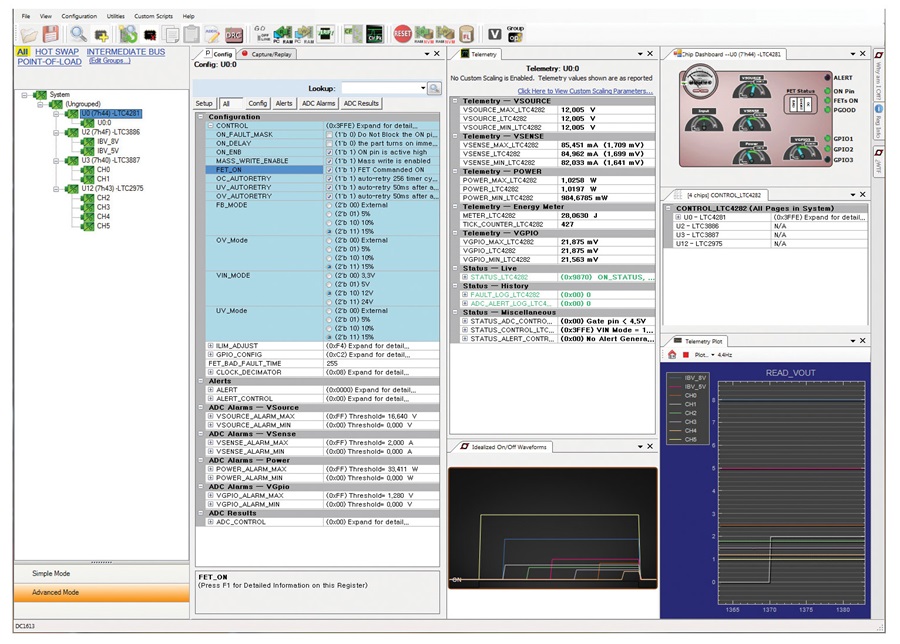Click the magnifying glass toolbar icon
This screenshot has height=644, width=900.
77,33
